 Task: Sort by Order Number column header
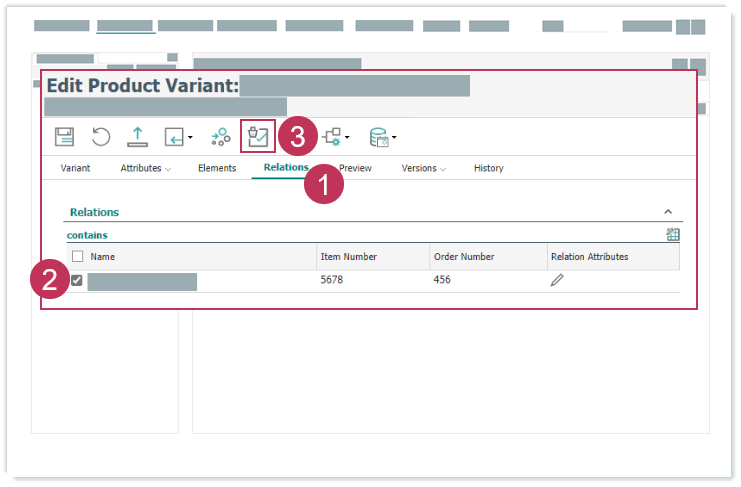coord(463,257)
